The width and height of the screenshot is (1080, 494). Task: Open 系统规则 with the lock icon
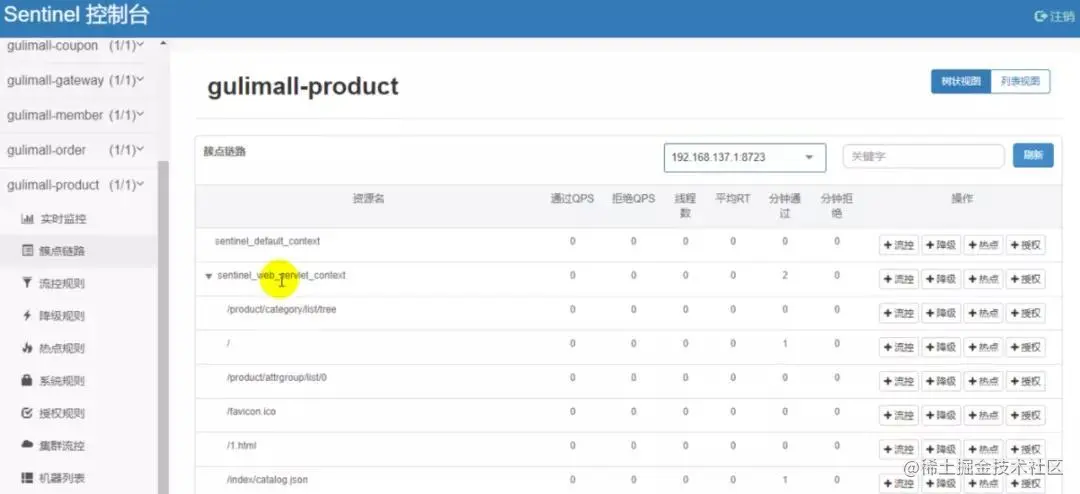pyautogui.click(x=28, y=380)
